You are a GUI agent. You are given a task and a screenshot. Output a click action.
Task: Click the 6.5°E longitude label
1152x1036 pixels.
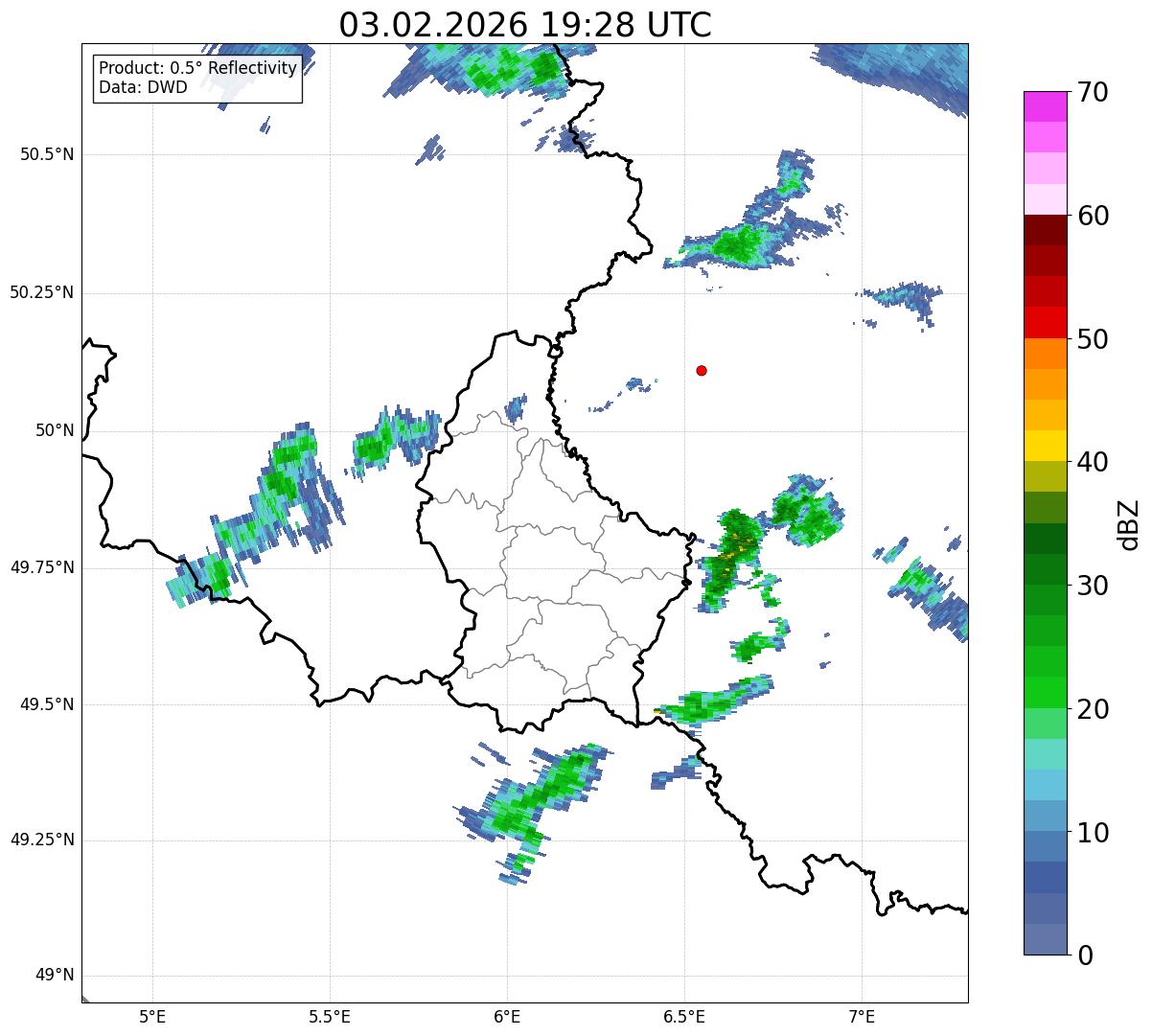pyautogui.click(x=684, y=1016)
